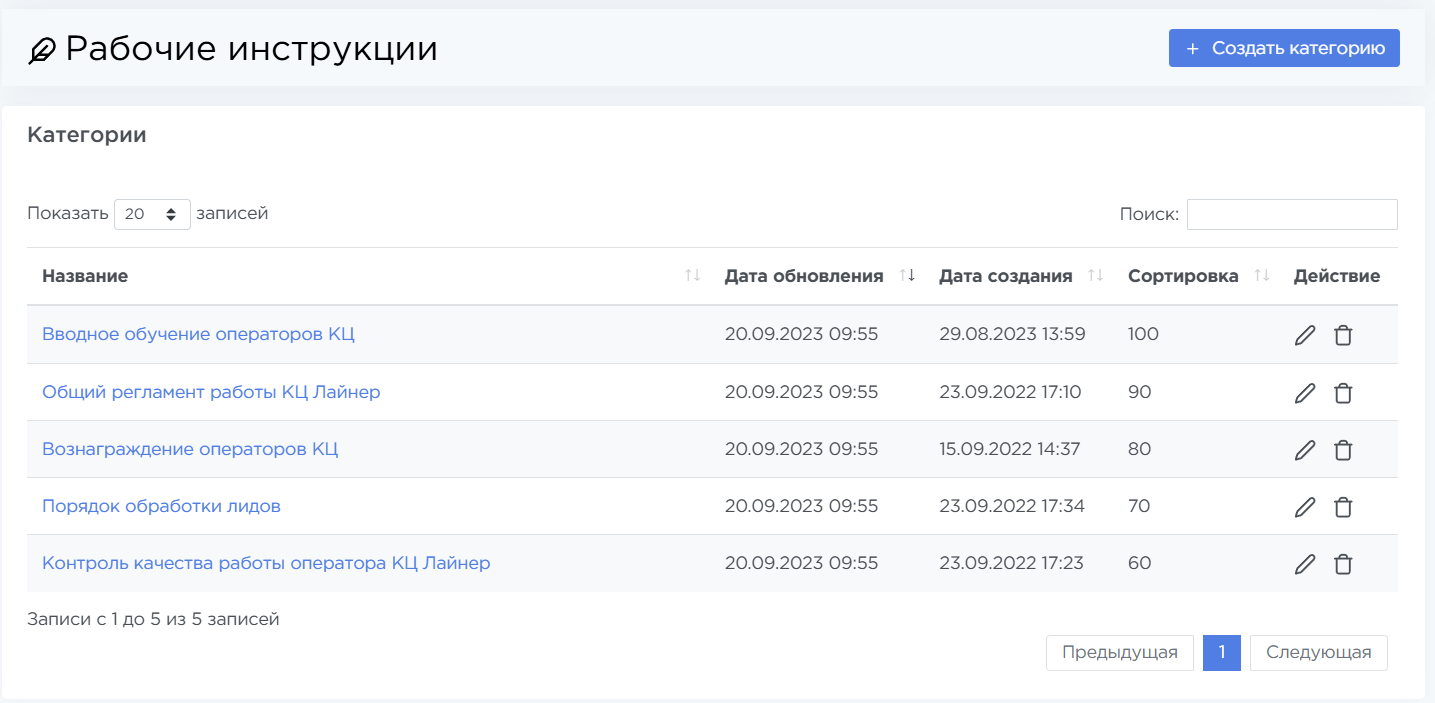The image size is (1435, 703).
Task: Sort table by Название column
Action: click(85, 276)
